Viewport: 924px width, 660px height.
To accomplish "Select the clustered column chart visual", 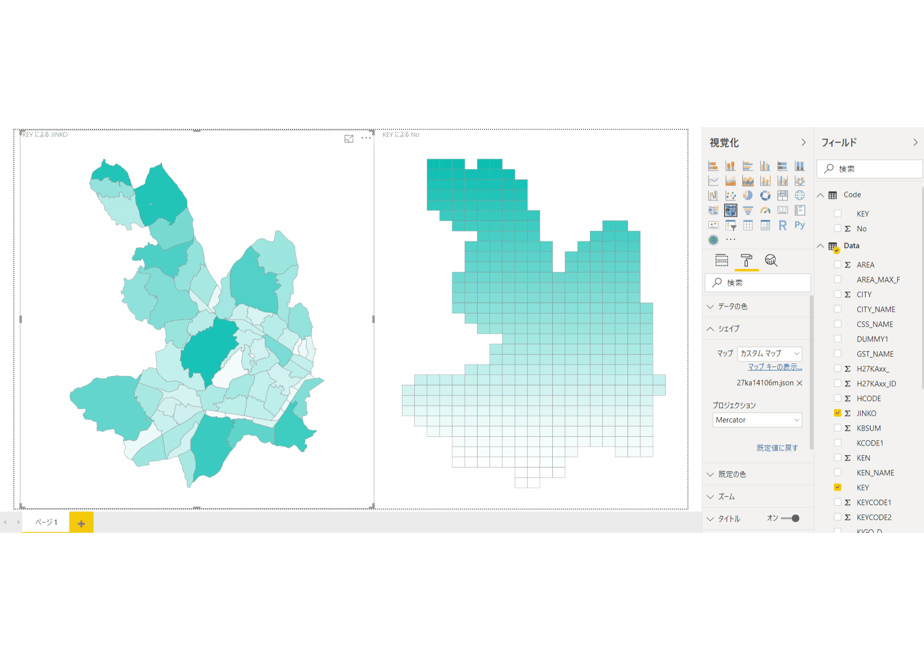I will [765, 166].
